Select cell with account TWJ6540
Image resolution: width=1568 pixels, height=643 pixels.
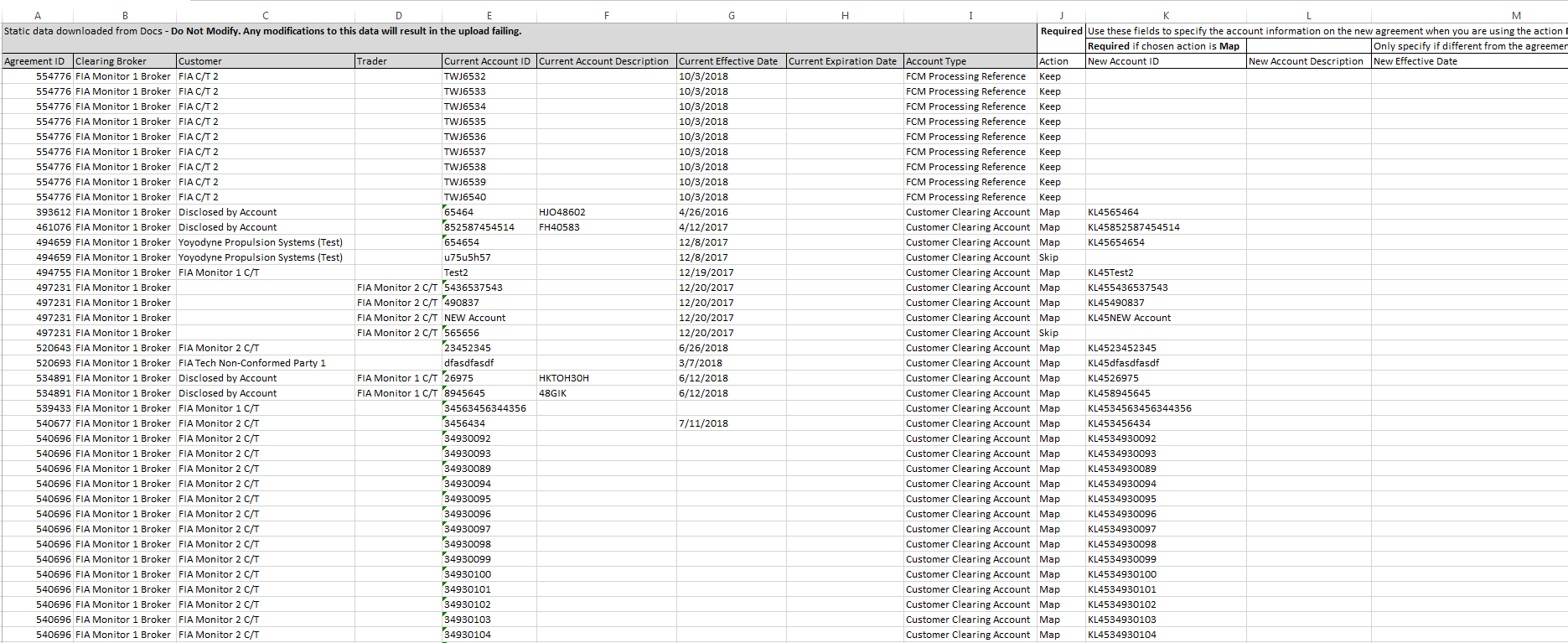[489, 197]
